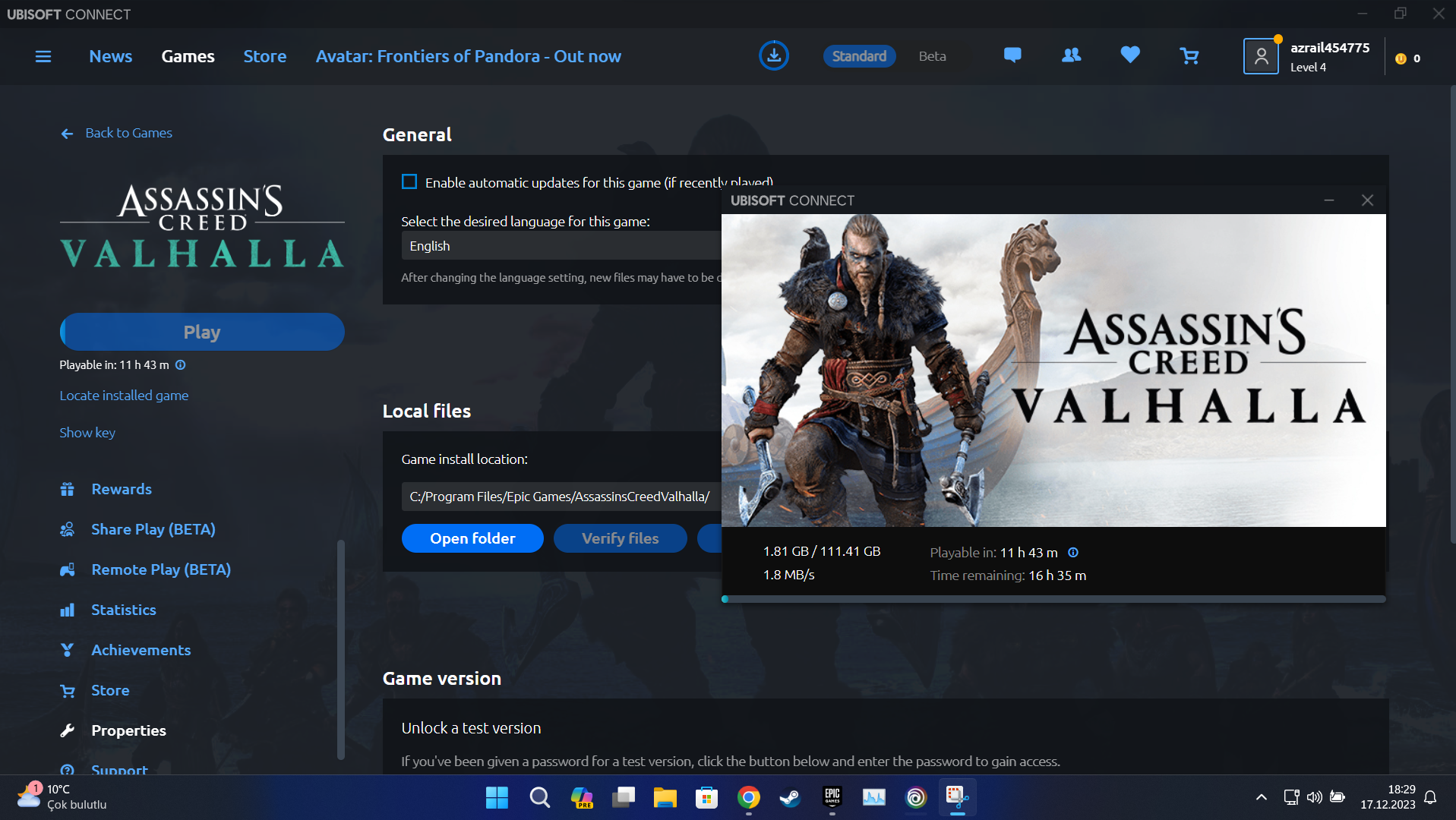Open taskbar clock and date
1456x820 pixels.
coord(1388,797)
